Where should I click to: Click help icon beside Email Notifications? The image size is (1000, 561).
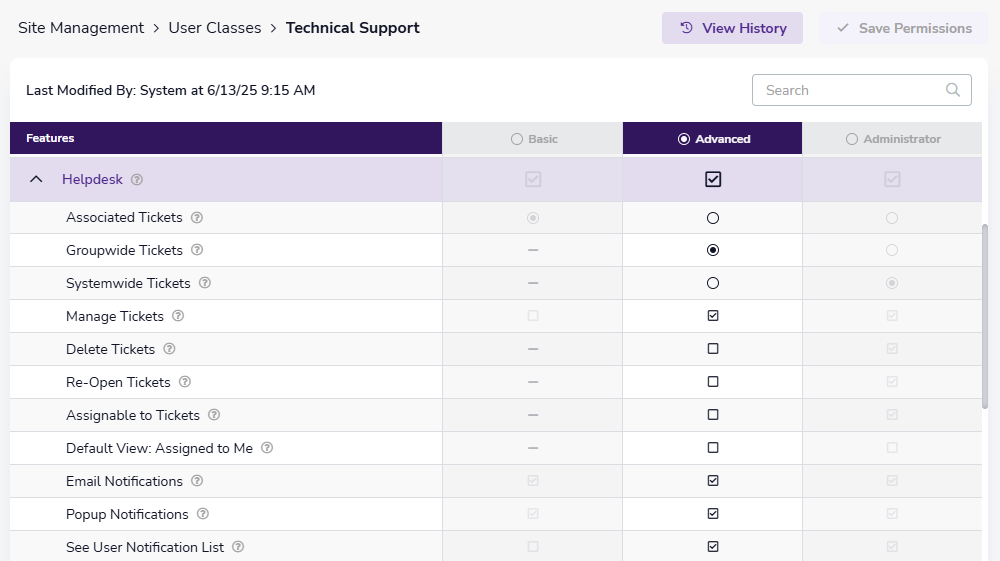[x=197, y=481]
